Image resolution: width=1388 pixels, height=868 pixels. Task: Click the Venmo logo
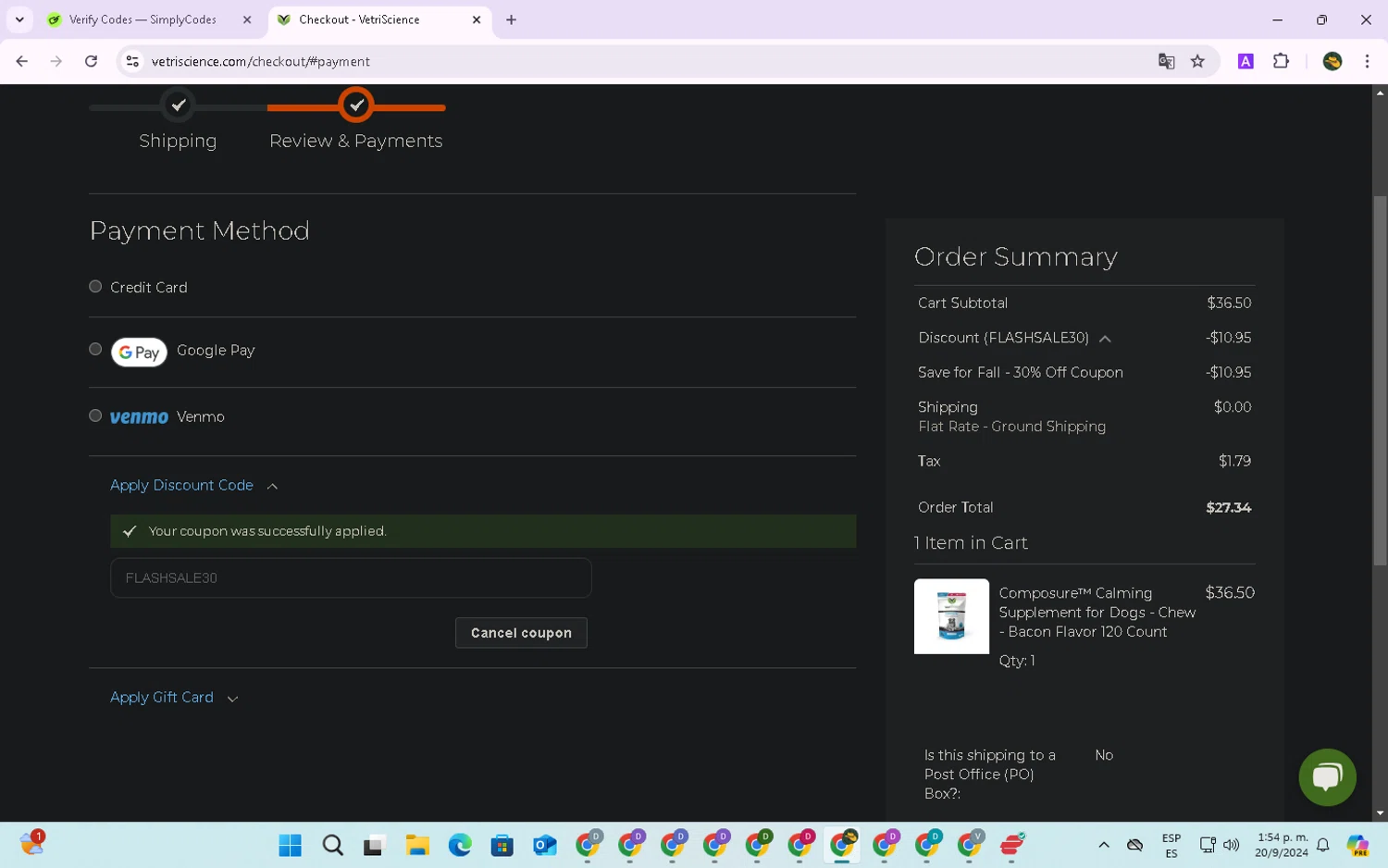(x=139, y=417)
